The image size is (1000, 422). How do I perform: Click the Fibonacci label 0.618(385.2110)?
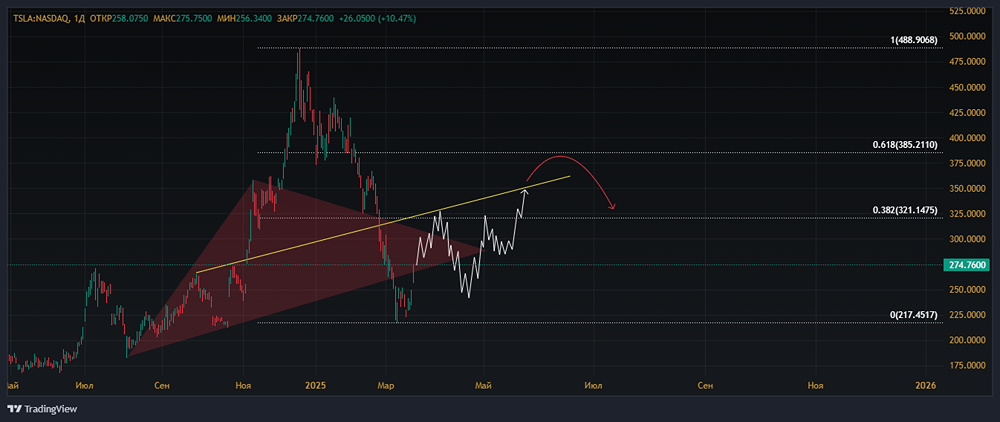pos(905,145)
